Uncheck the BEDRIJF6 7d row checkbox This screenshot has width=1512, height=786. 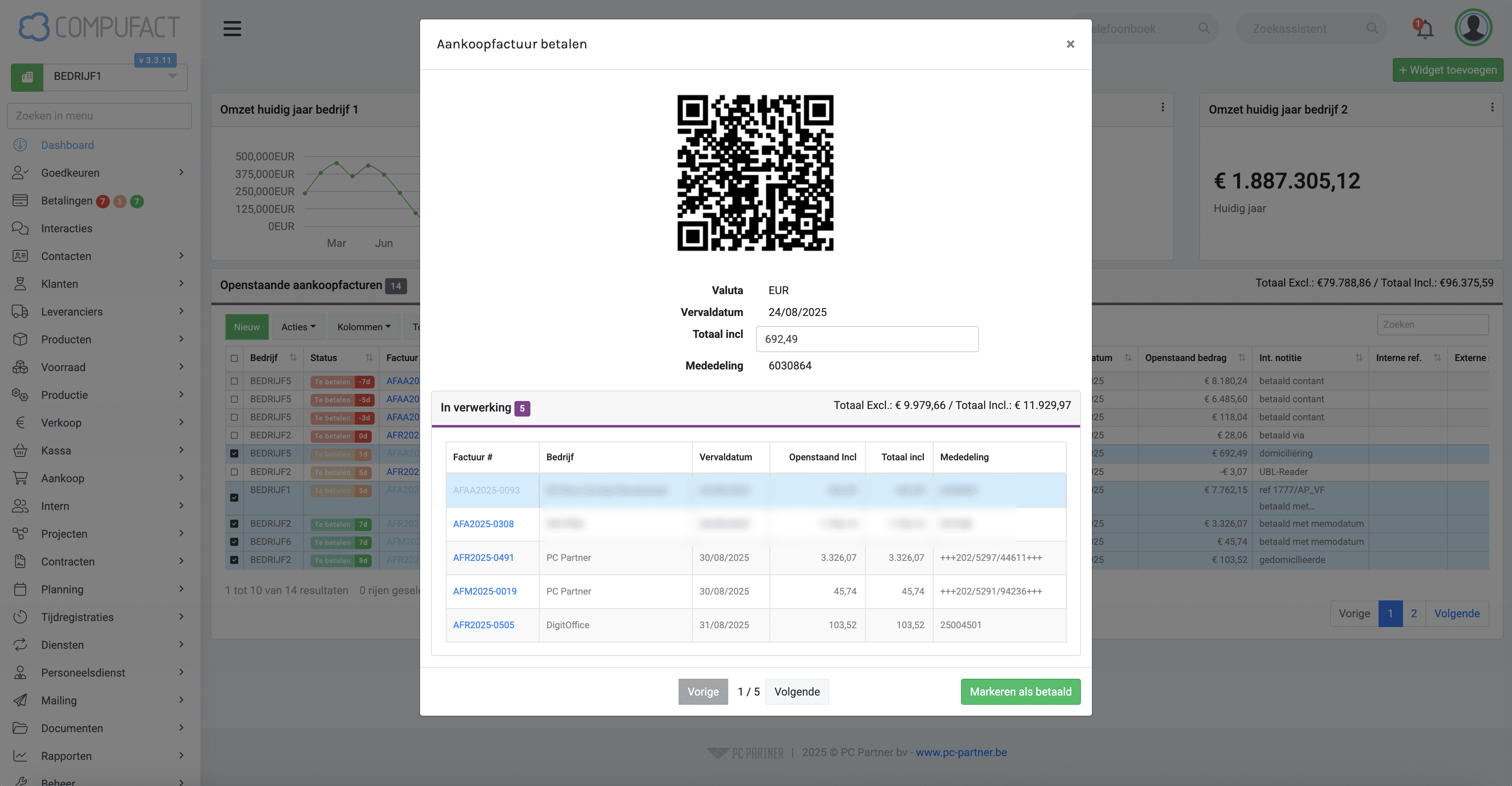(234, 542)
